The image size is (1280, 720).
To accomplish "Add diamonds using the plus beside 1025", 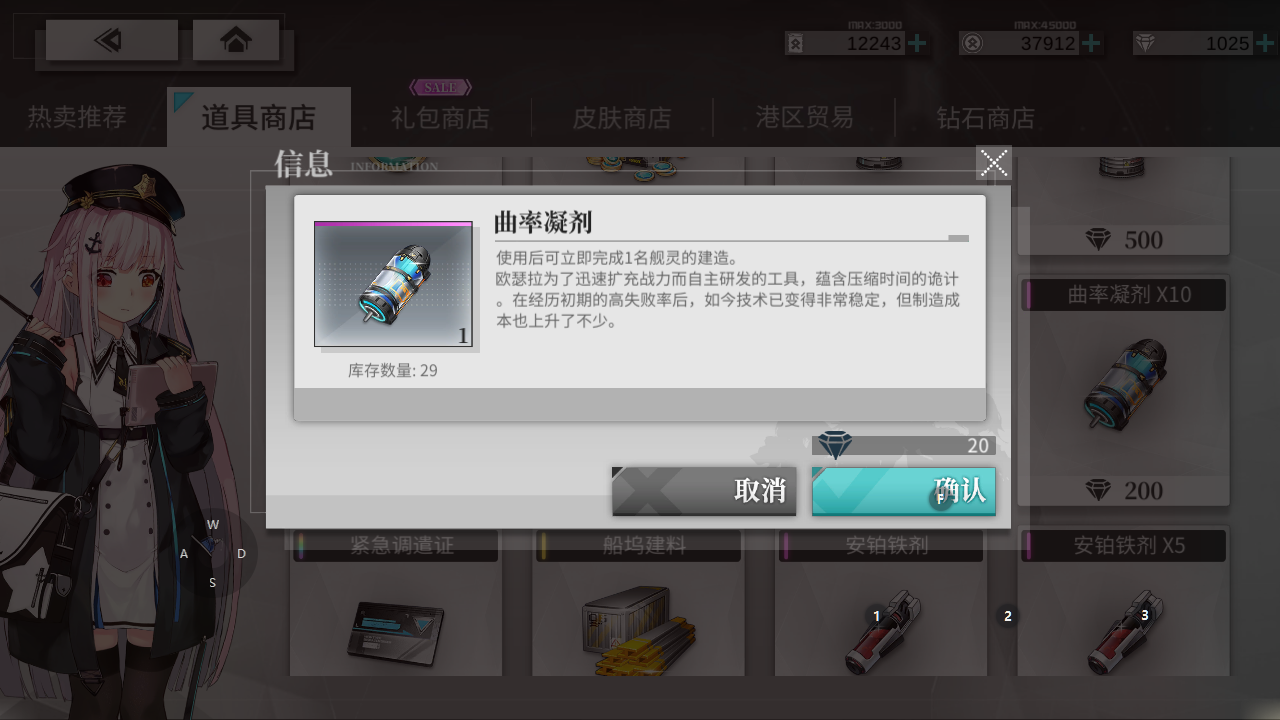I will tap(1265, 43).
